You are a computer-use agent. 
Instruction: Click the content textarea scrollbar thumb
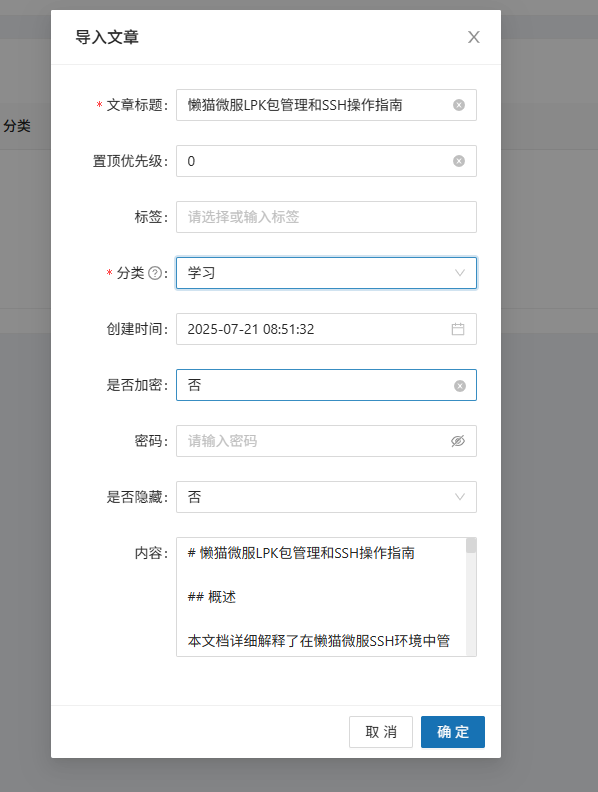[x=471, y=546]
